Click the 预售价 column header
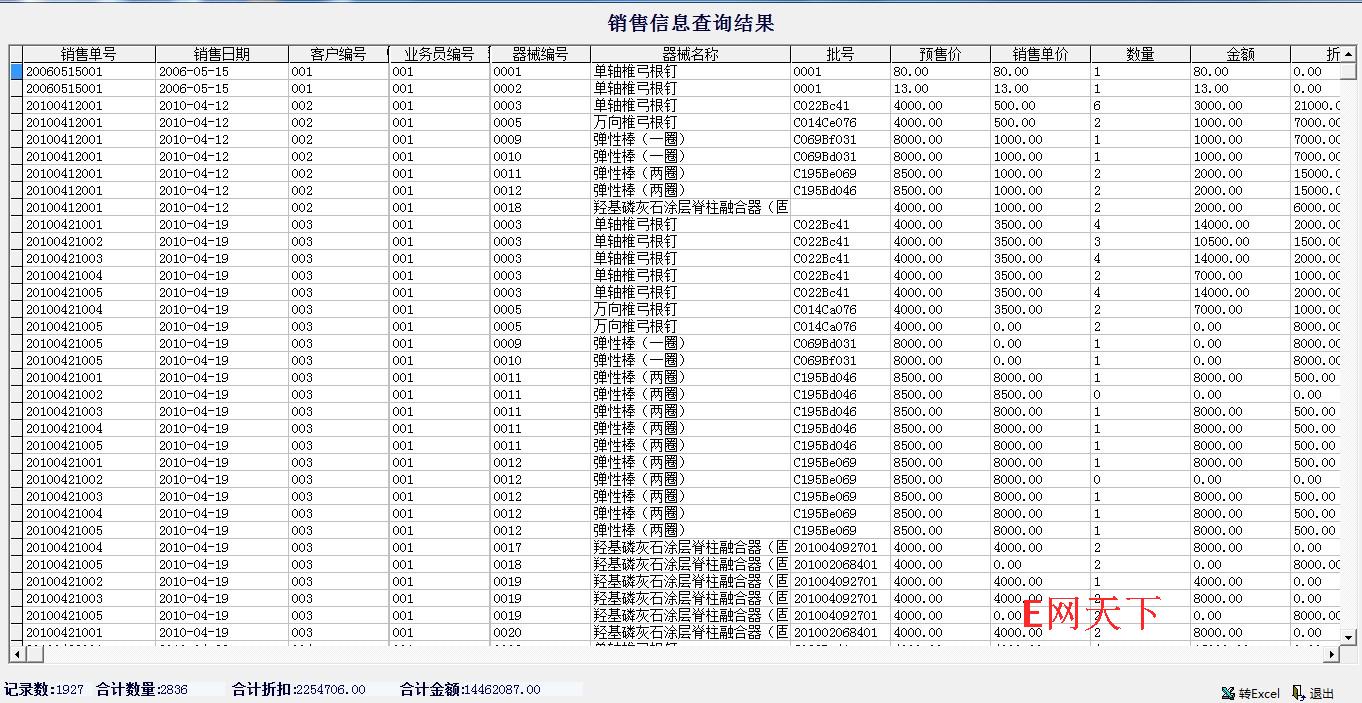Image resolution: width=1362 pixels, height=703 pixels. pos(940,54)
